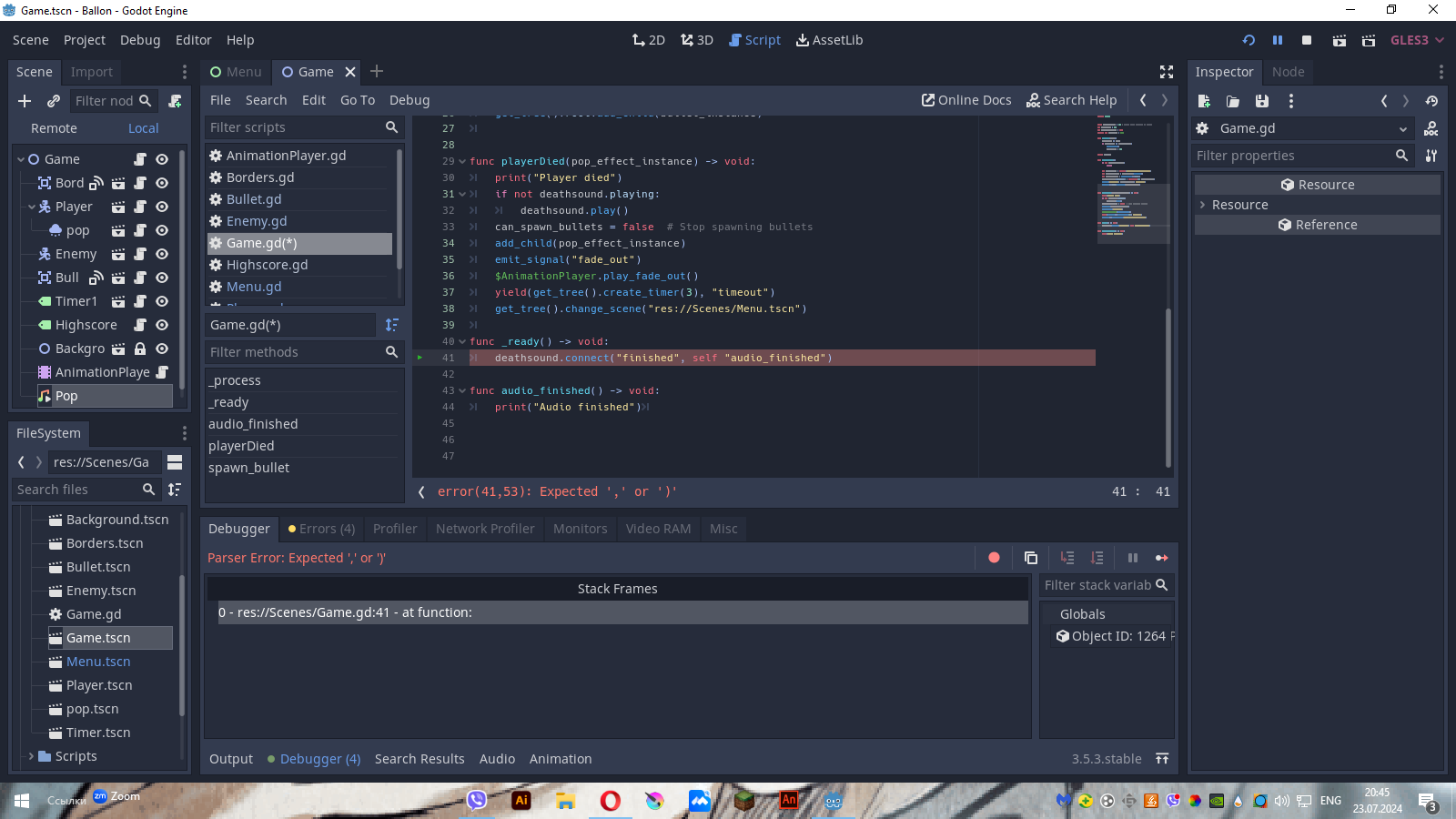Collapse the Game root node in tree
1456x819 pixels.
(x=21, y=159)
